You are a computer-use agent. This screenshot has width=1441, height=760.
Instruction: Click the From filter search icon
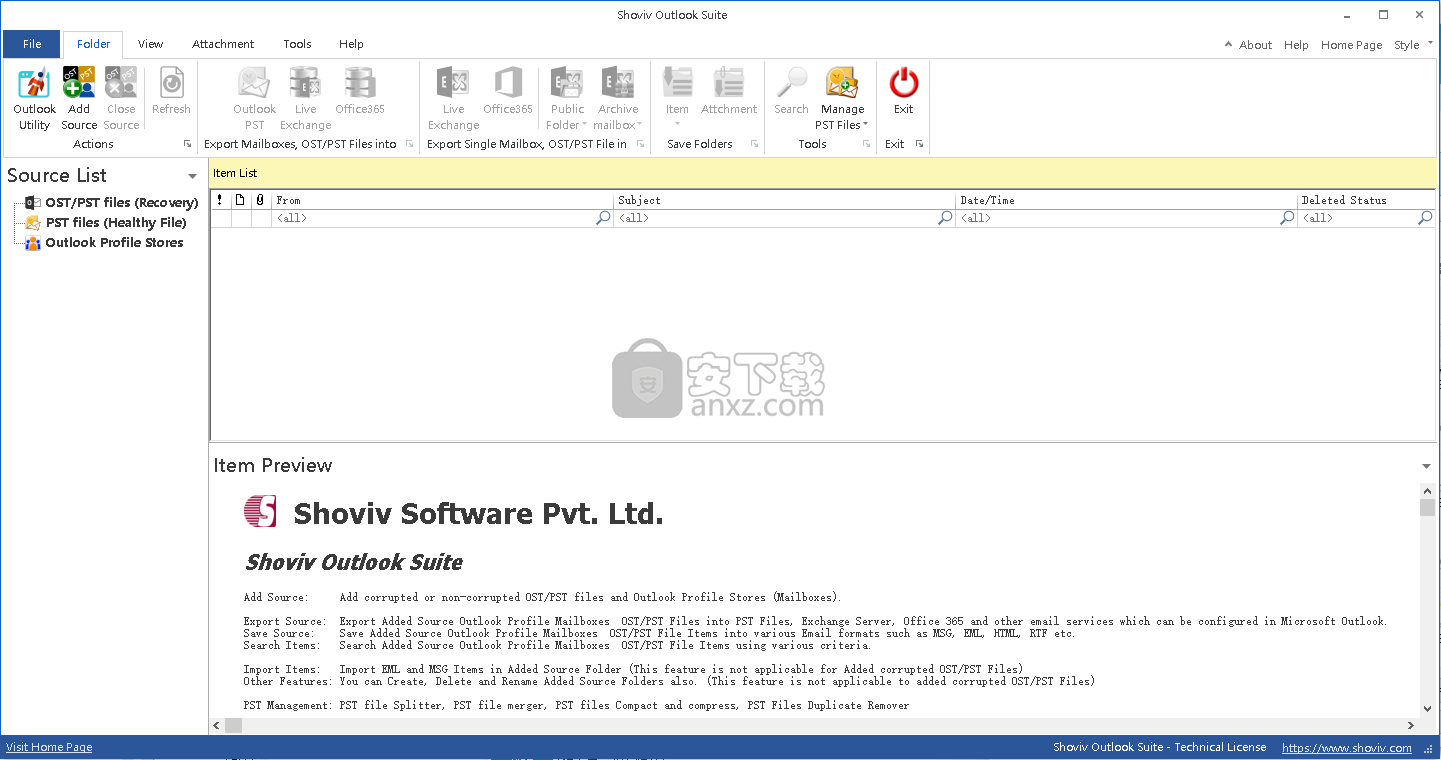click(x=603, y=218)
